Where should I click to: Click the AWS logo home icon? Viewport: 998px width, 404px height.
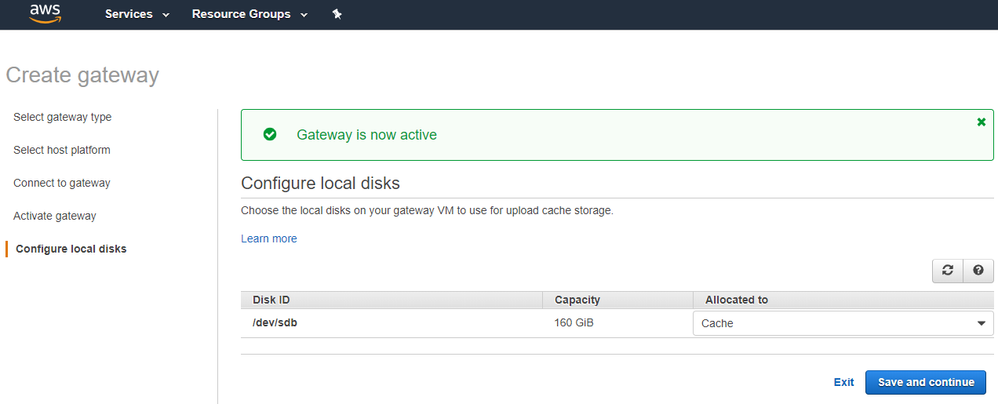point(46,14)
